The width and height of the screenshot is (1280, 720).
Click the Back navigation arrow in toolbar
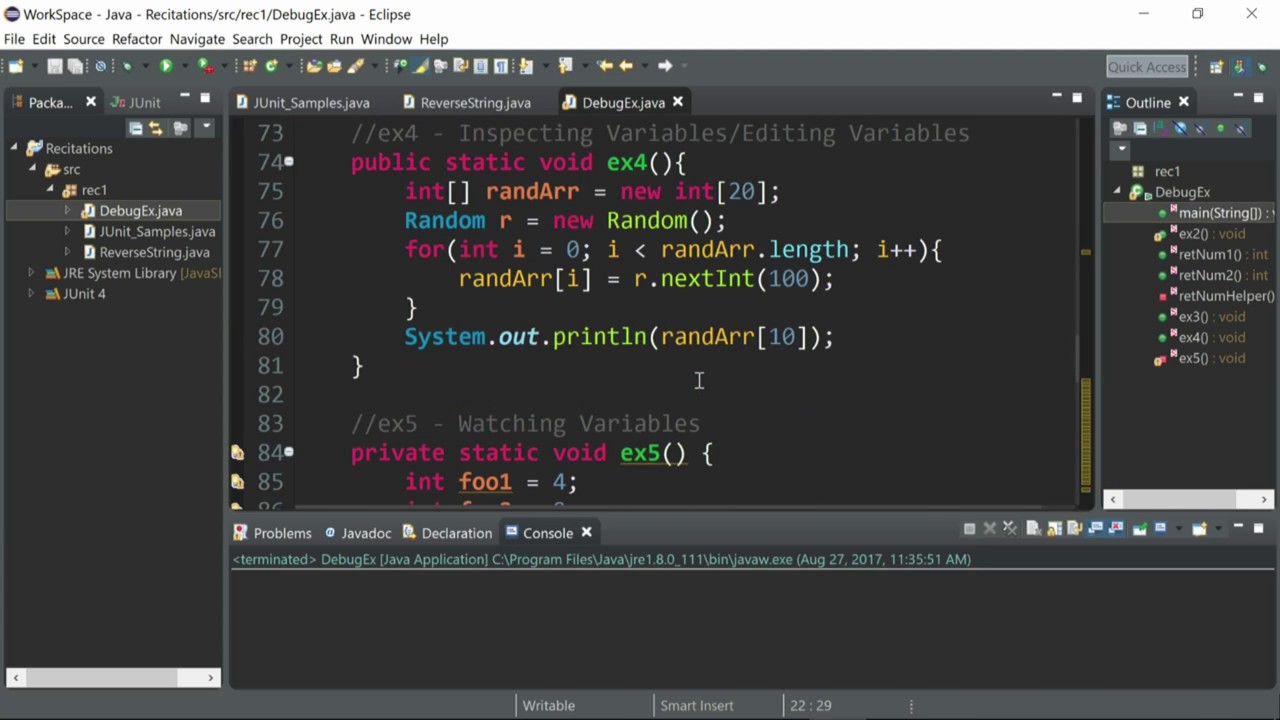(626, 66)
